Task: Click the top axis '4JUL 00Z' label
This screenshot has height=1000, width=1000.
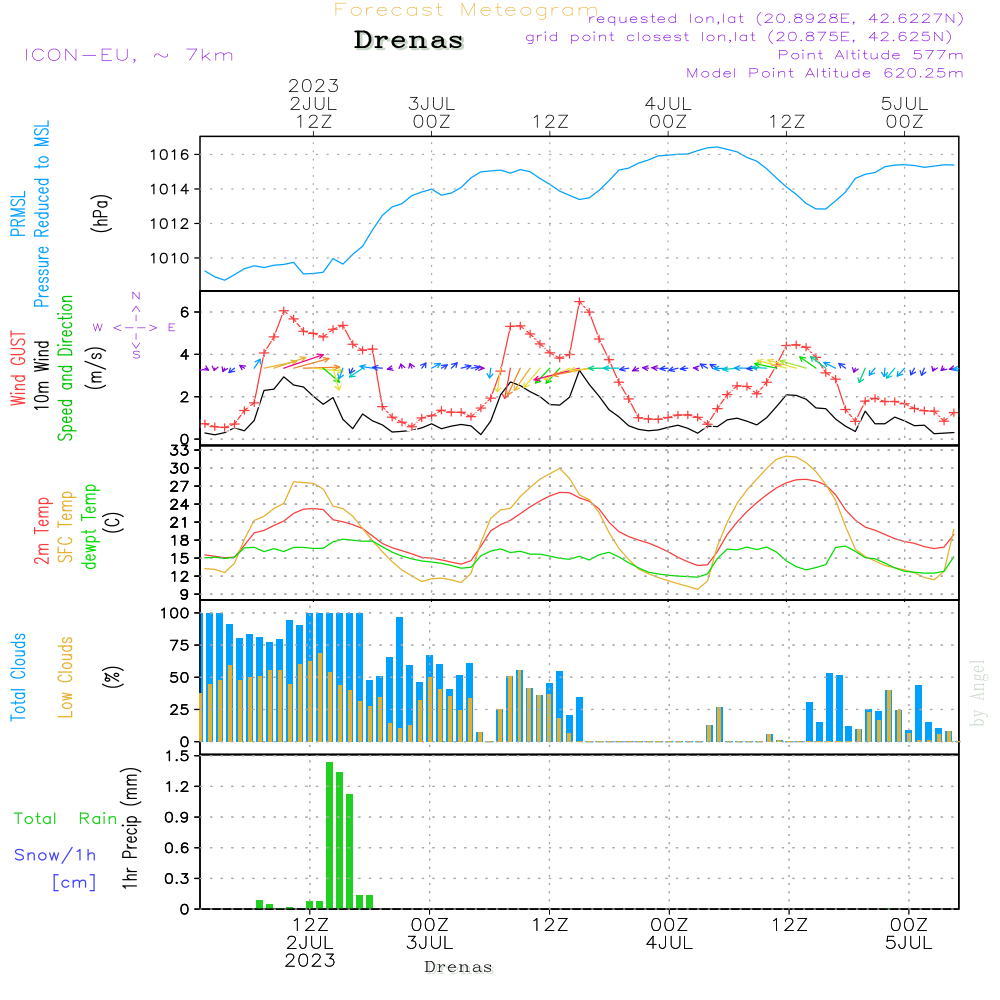Action: (x=668, y=112)
